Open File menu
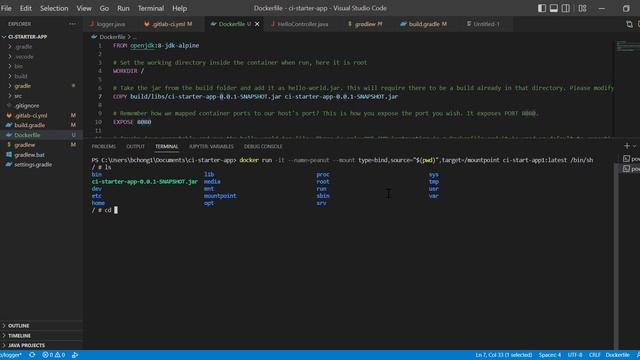The height and width of the screenshot is (360, 640). 6,8
